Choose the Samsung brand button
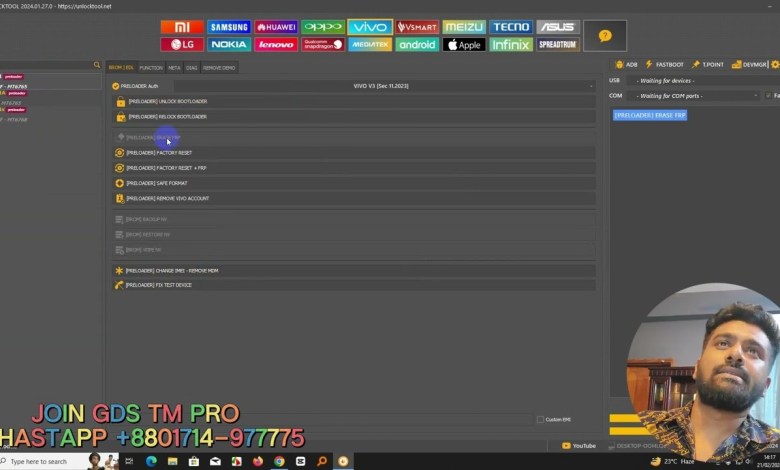This screenshot has height=470, width=780. coord(229,27)
